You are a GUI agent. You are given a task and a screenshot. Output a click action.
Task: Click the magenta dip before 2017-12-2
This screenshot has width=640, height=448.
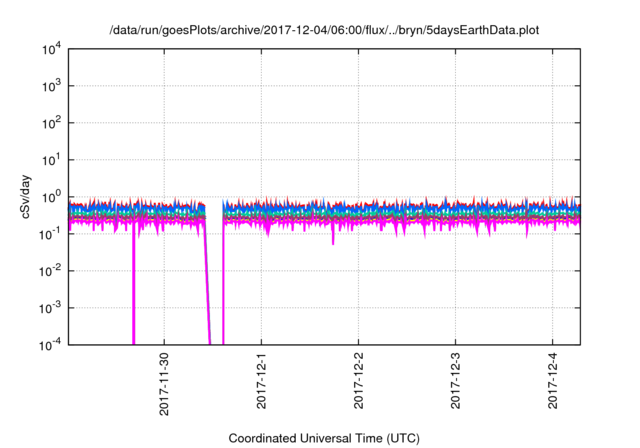point(333,236)
